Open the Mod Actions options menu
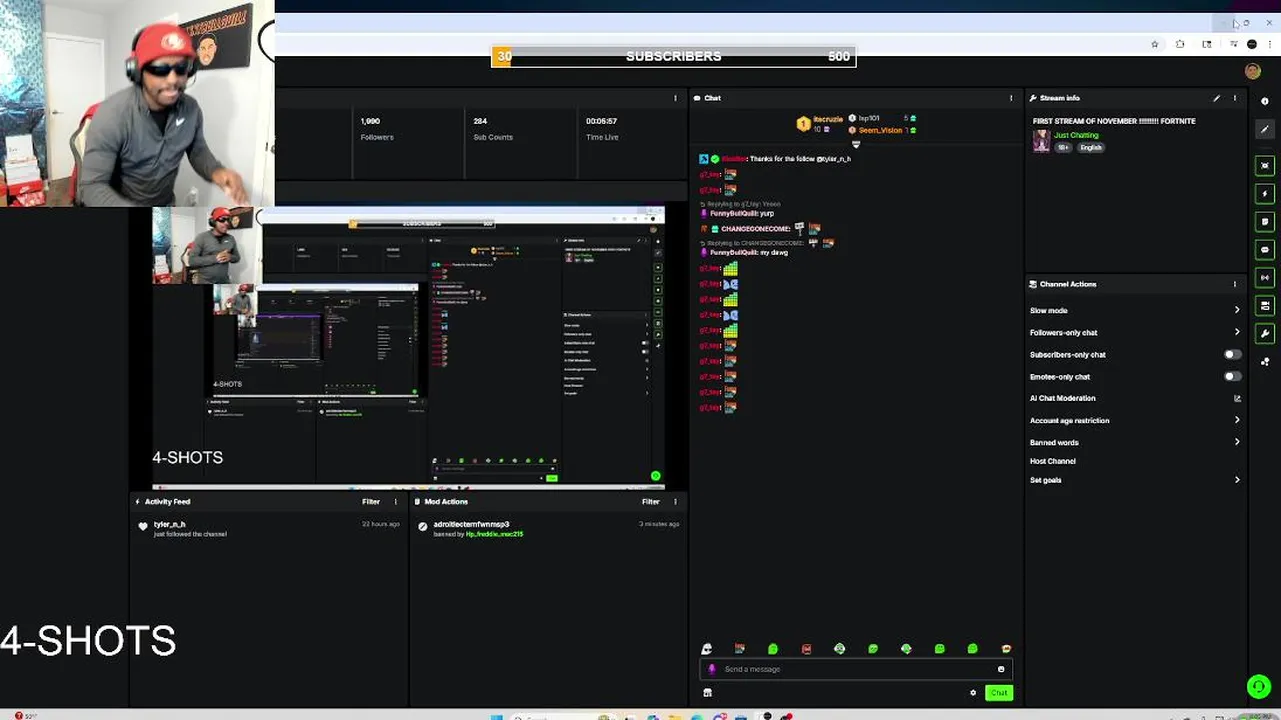Viewport: 1281px width, 720px height. pos(675,502)
